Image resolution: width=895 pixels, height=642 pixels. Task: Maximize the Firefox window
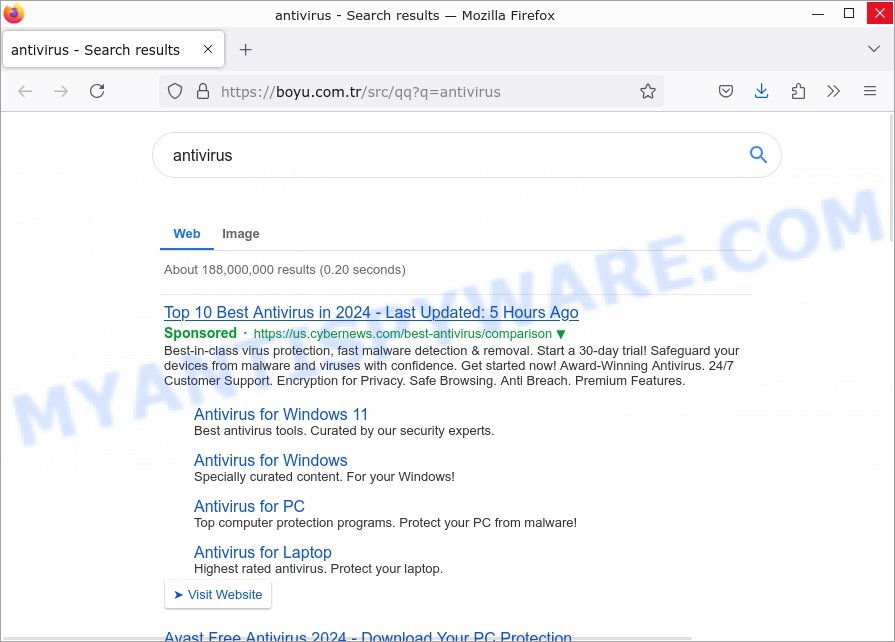click(x=849, y=13)
